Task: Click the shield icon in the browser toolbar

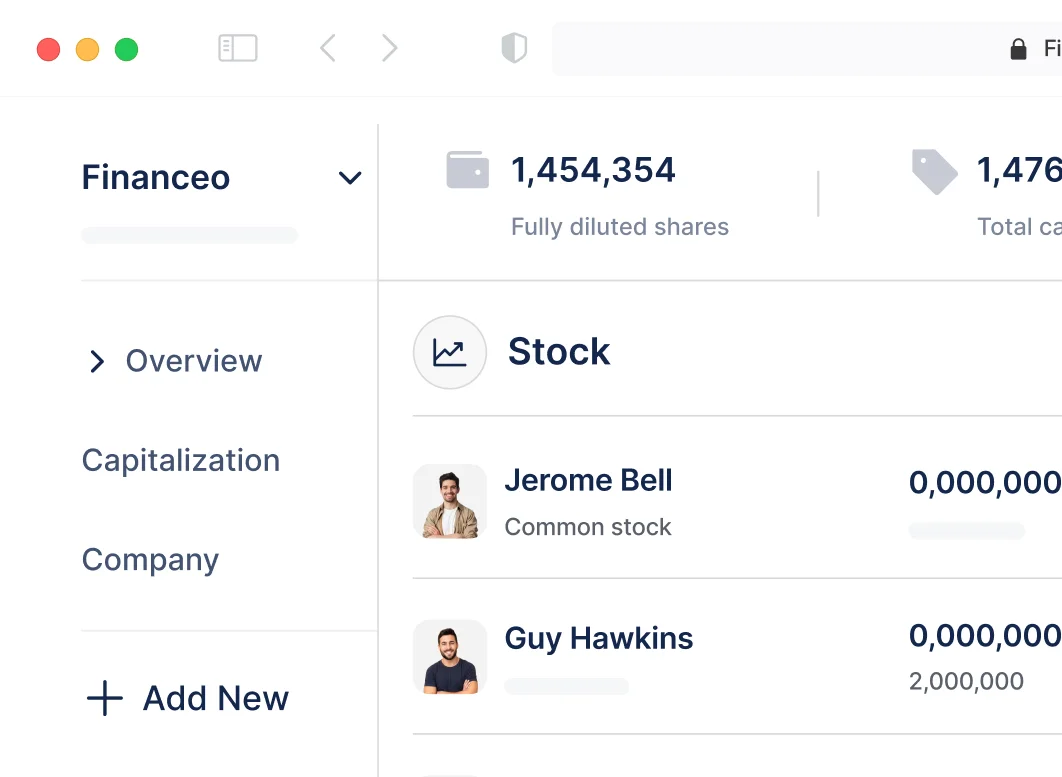Action: coord(513,48)
